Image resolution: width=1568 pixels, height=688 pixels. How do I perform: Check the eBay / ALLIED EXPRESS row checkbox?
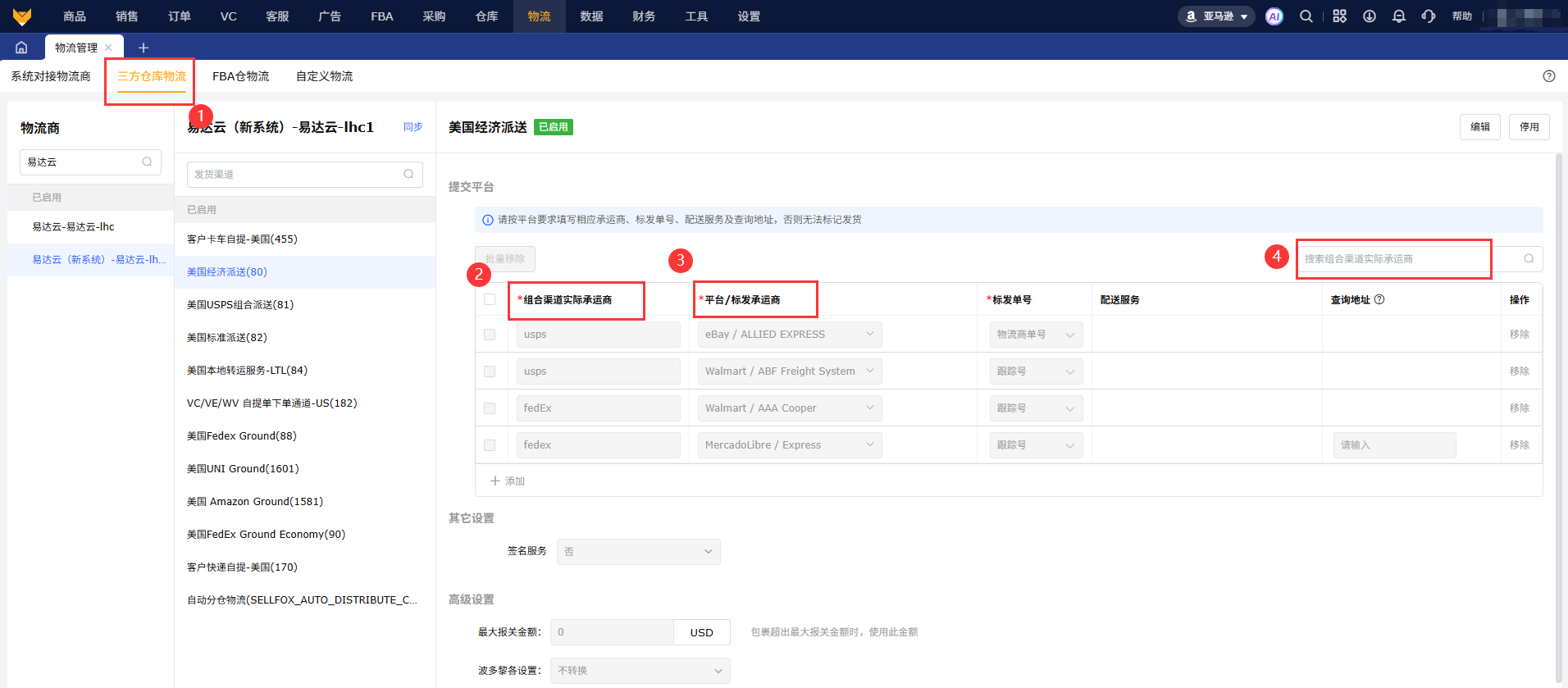click(490, 335)
